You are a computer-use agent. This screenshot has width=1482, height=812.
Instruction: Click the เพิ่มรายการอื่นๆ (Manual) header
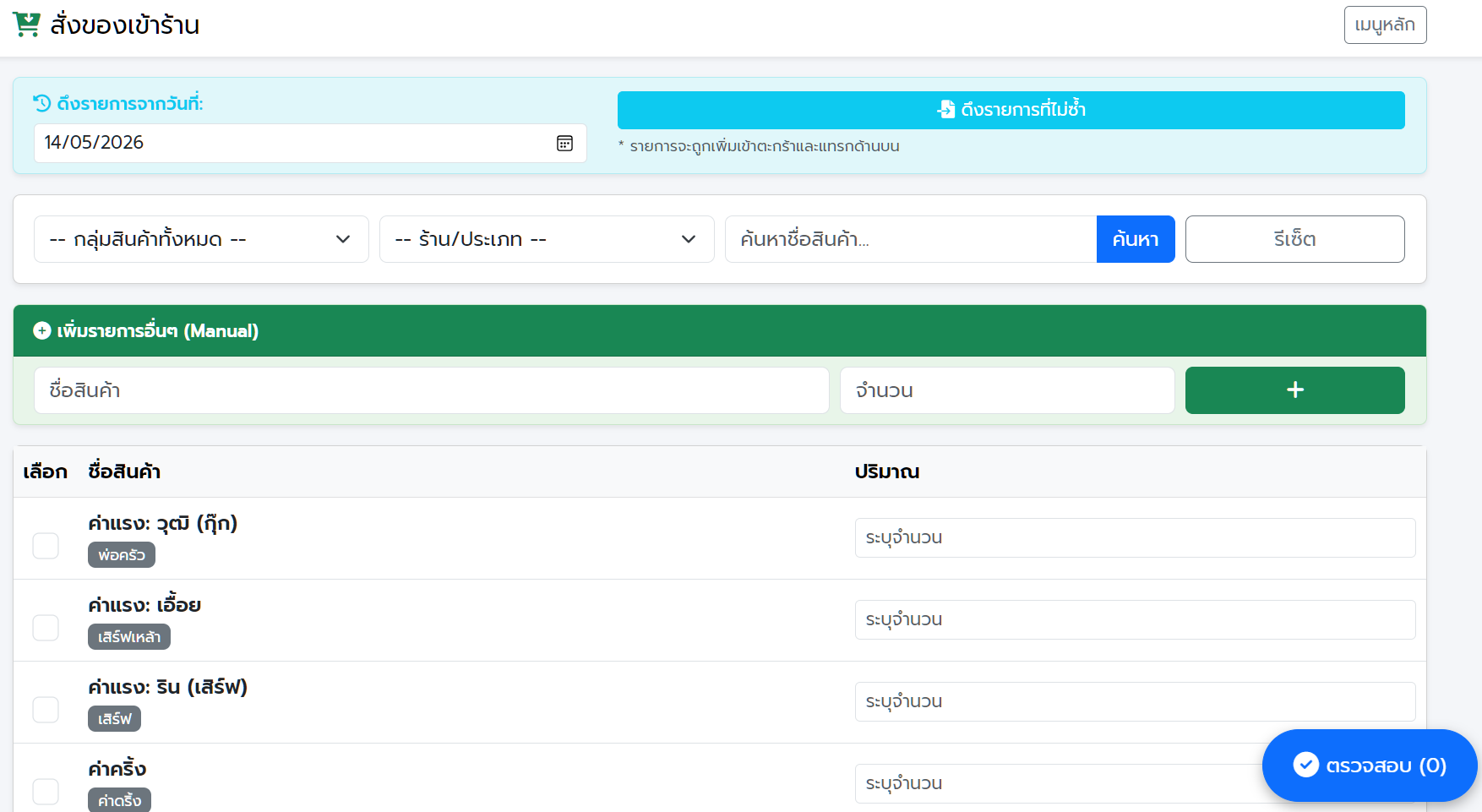point(720,330)
